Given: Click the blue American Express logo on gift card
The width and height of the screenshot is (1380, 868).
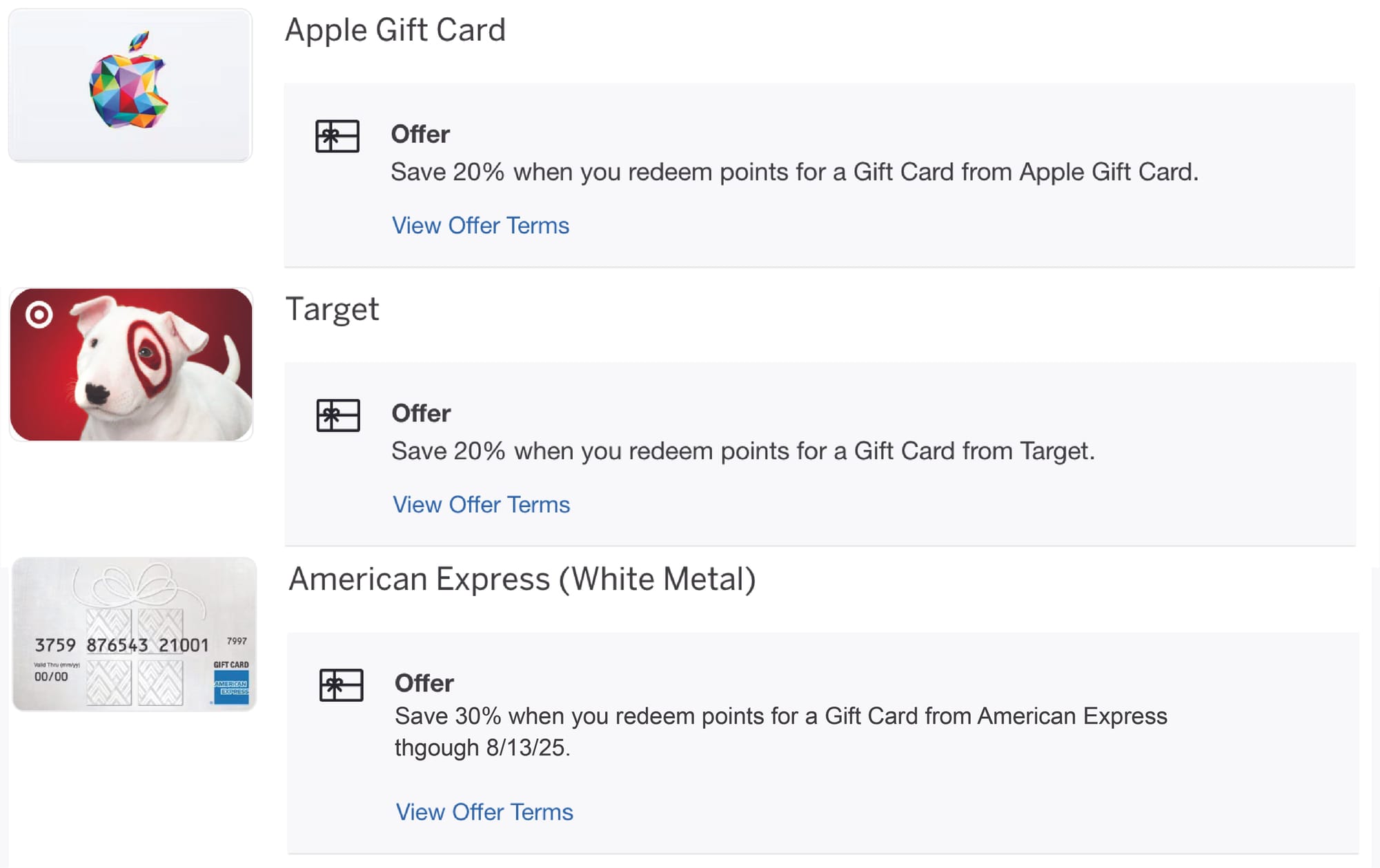Looking at the screenshot, I should point(232,687).
